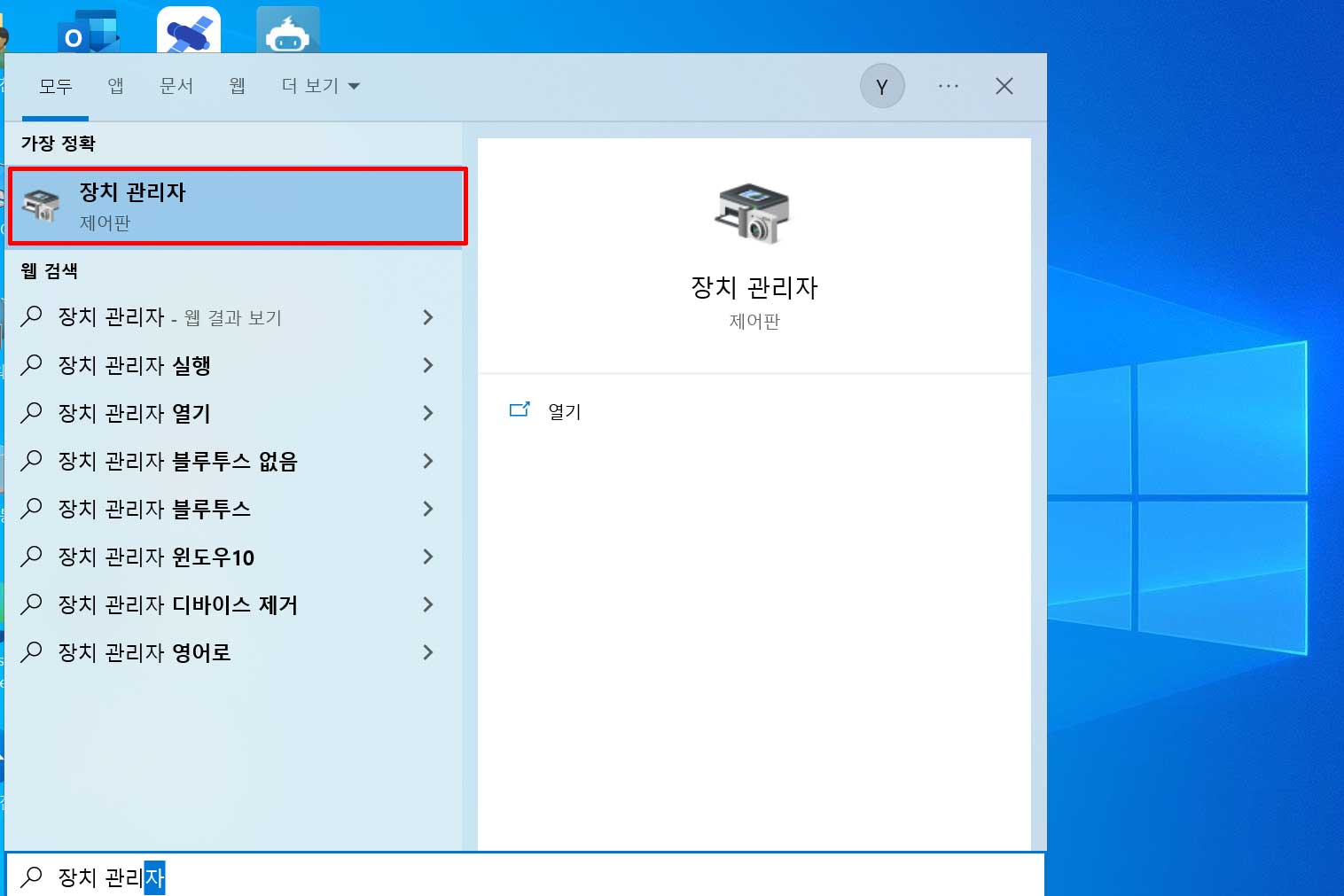Close the search panel with X
The height and width of the screenshot is (896, 1344).
coord(1004,86)
